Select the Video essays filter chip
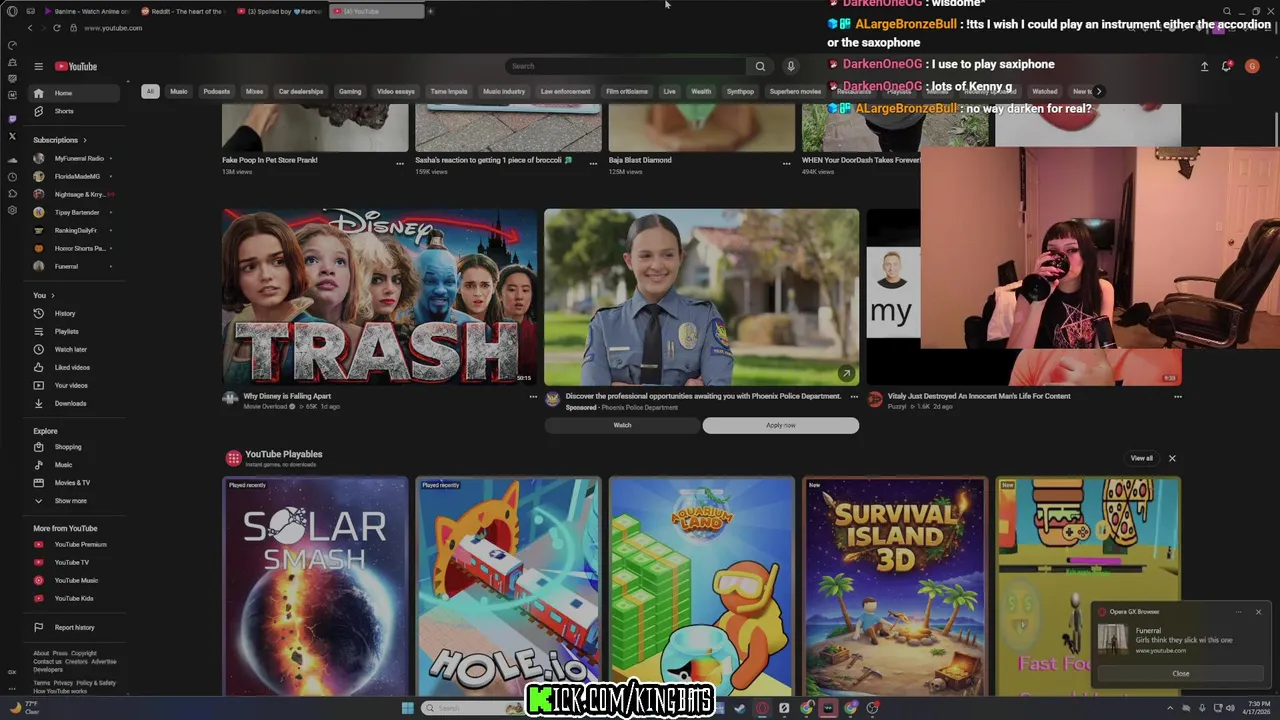Screen dimensions: 1280x720 click(396, 91)
